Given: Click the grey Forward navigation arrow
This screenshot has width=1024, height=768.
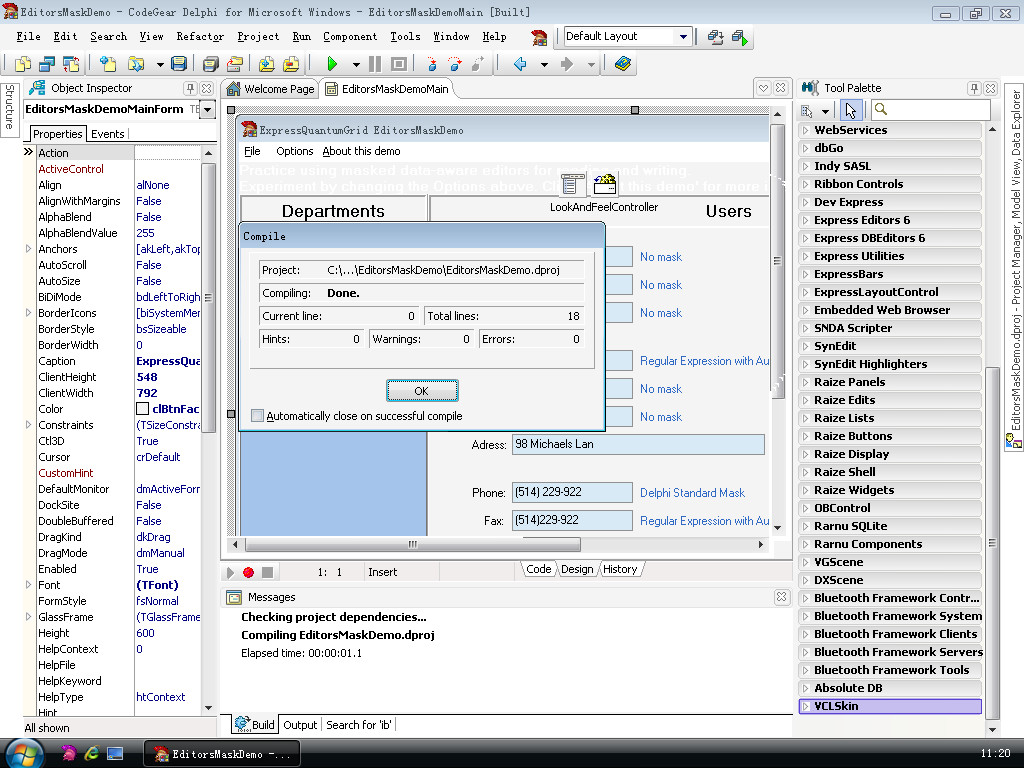Looking at the screenshot, I should point(567,64).
